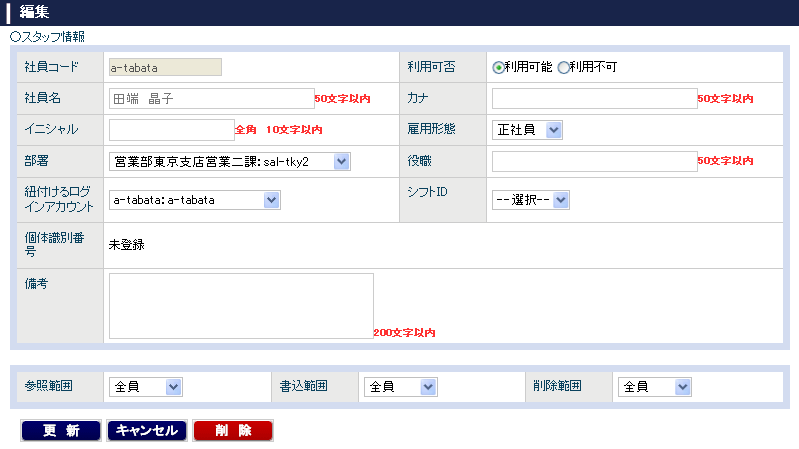Click the 未登録 text for 個体識別番号
The image size is (799, 449).
click(126, 245)
